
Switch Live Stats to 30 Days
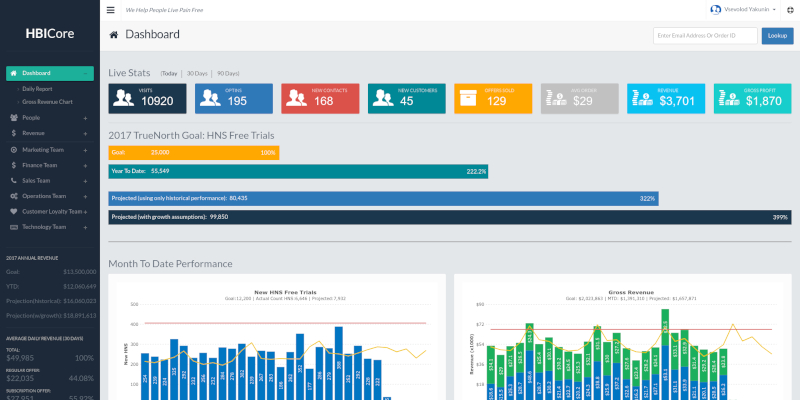tap(197, 73)
